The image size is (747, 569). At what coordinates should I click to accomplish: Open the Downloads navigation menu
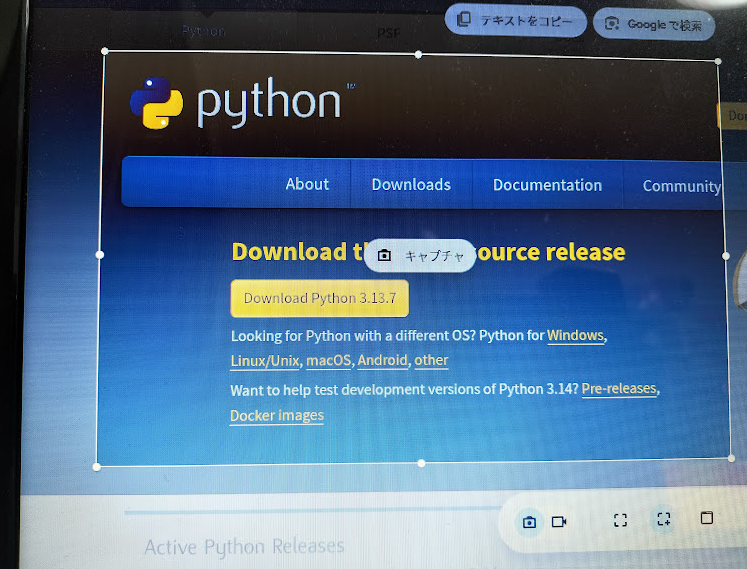(411, 184)
